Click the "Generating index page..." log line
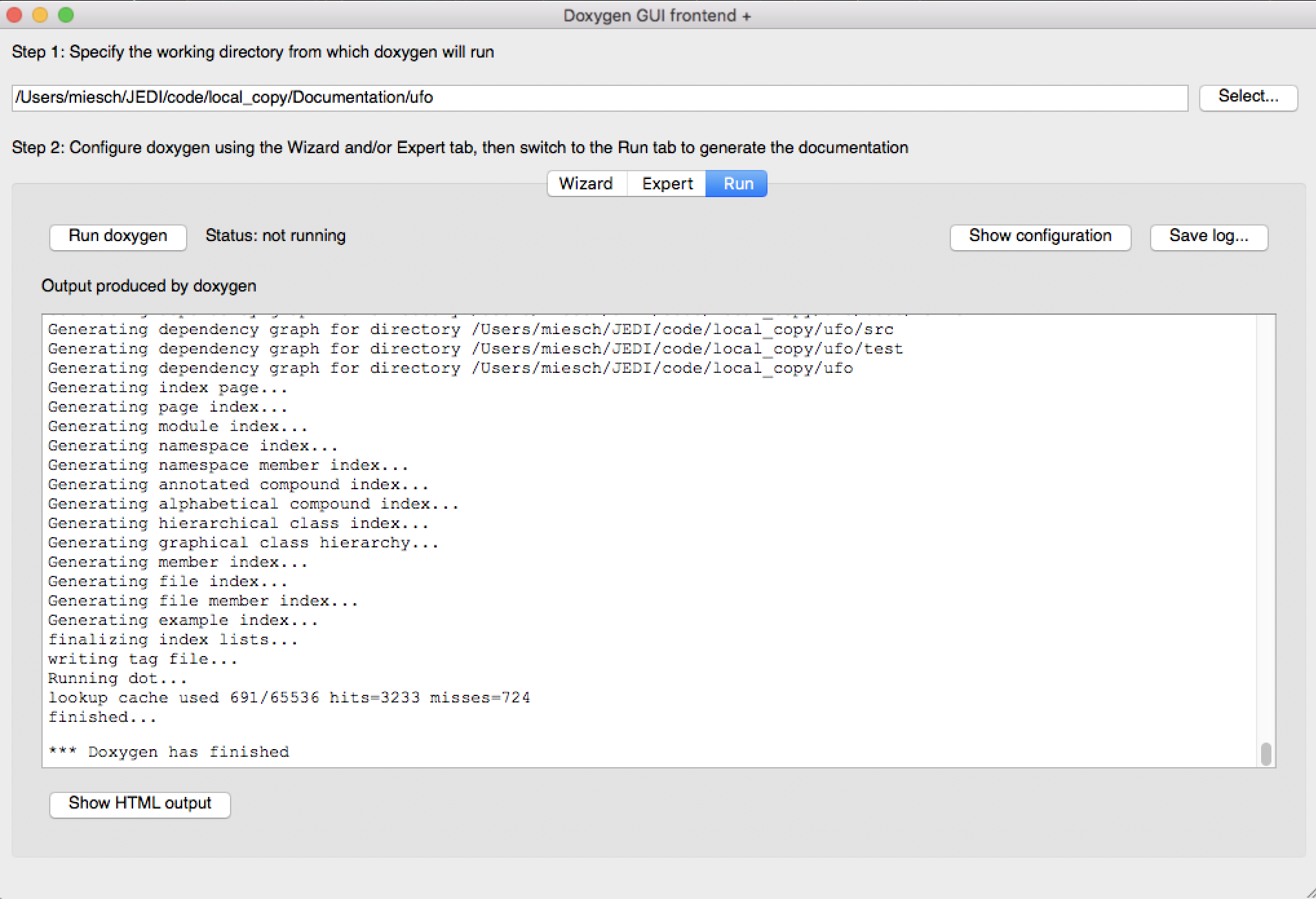This screenshot has height=899, width=1316. coord(168,388)
